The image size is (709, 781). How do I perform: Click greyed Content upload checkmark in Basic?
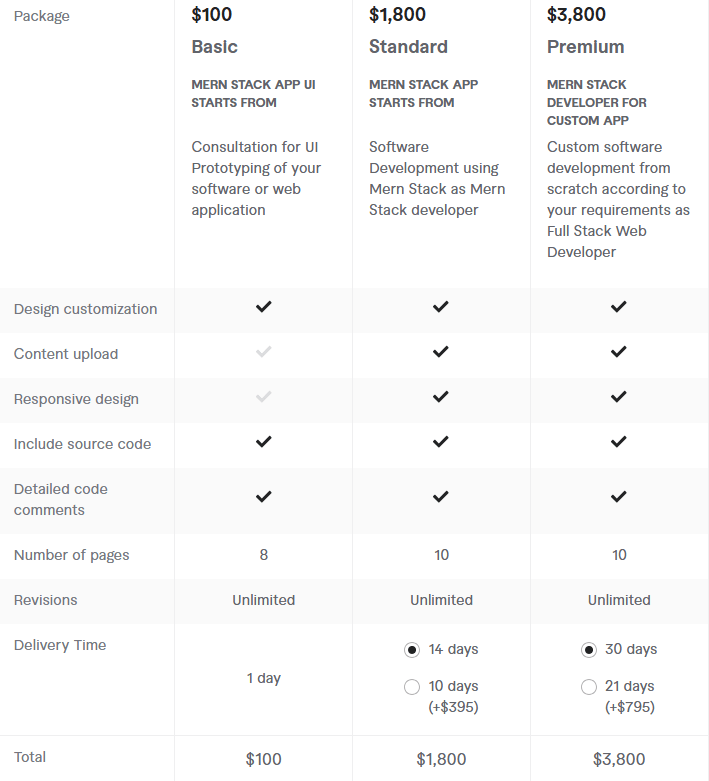263,352
